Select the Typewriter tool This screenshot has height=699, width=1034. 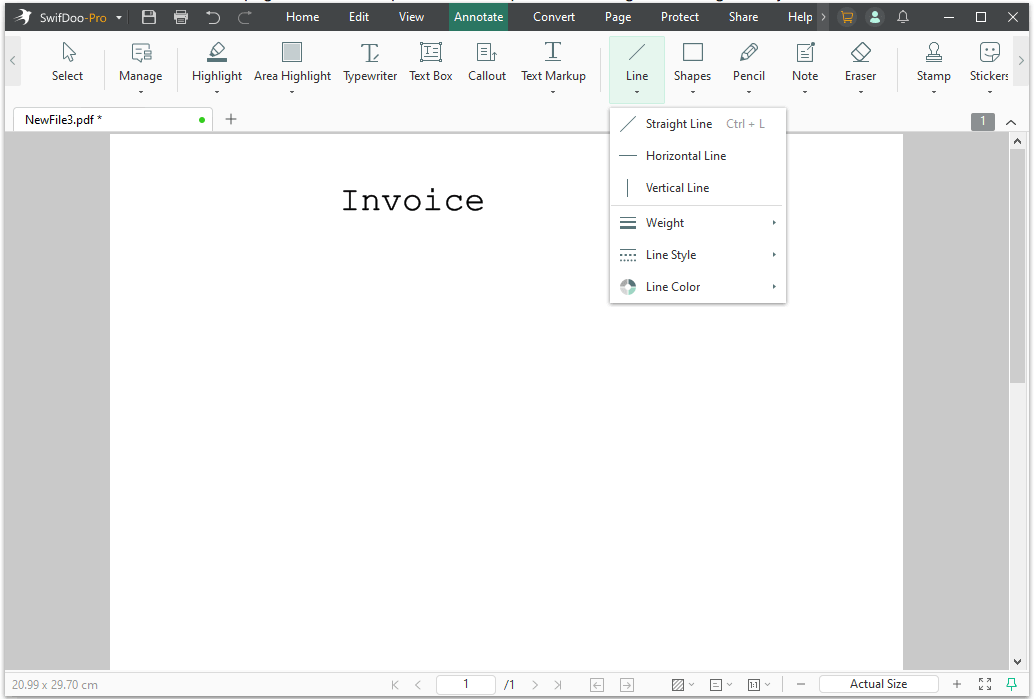click(x=370, y=63)
